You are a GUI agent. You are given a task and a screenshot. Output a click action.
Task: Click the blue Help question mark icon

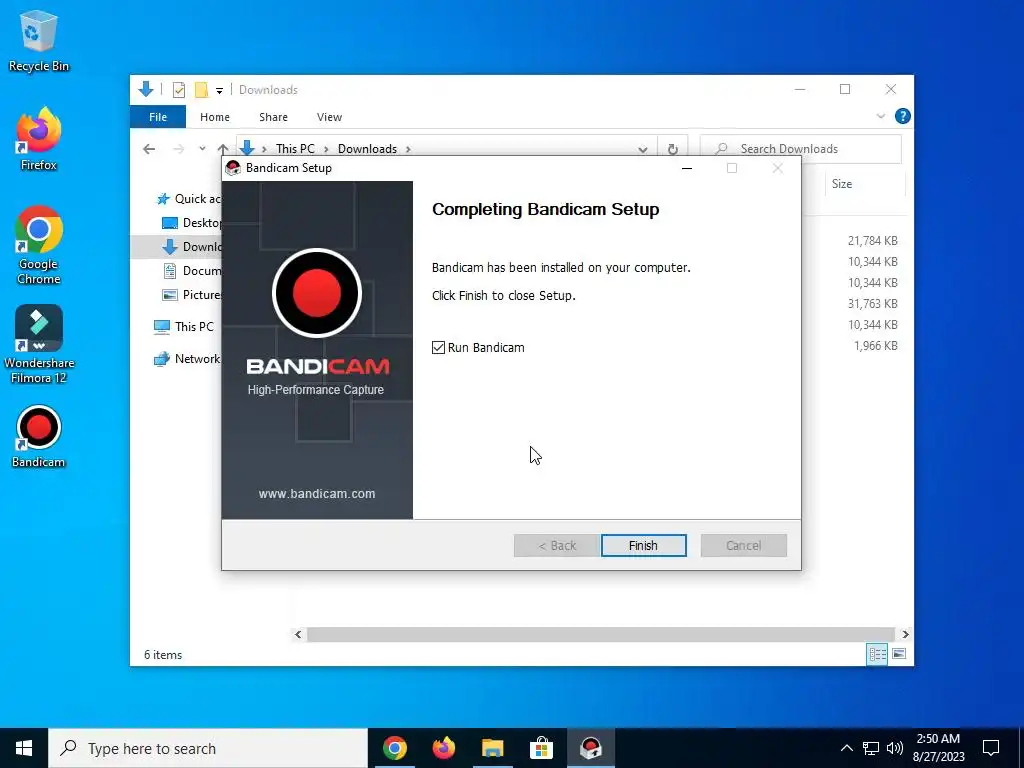pyautogui.click(x=903, y=116)
